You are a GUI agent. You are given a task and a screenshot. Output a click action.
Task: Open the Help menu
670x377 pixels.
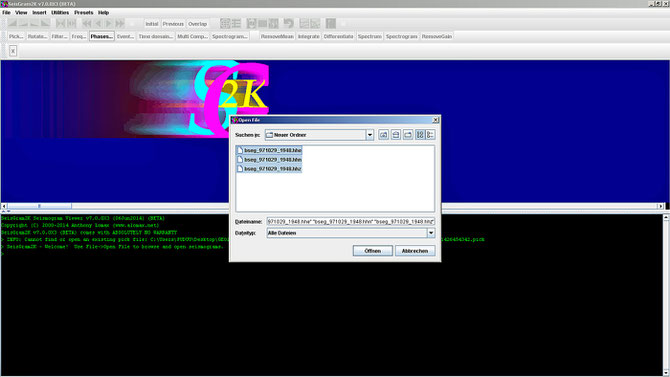(x=103, y=12)
